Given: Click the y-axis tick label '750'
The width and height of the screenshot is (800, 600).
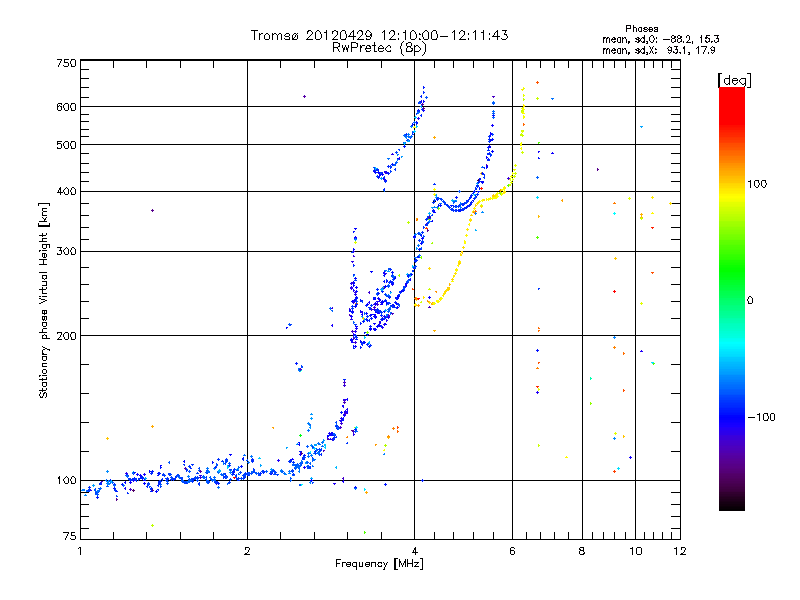Looking at the screenshot, I should (x=66, y=63).
